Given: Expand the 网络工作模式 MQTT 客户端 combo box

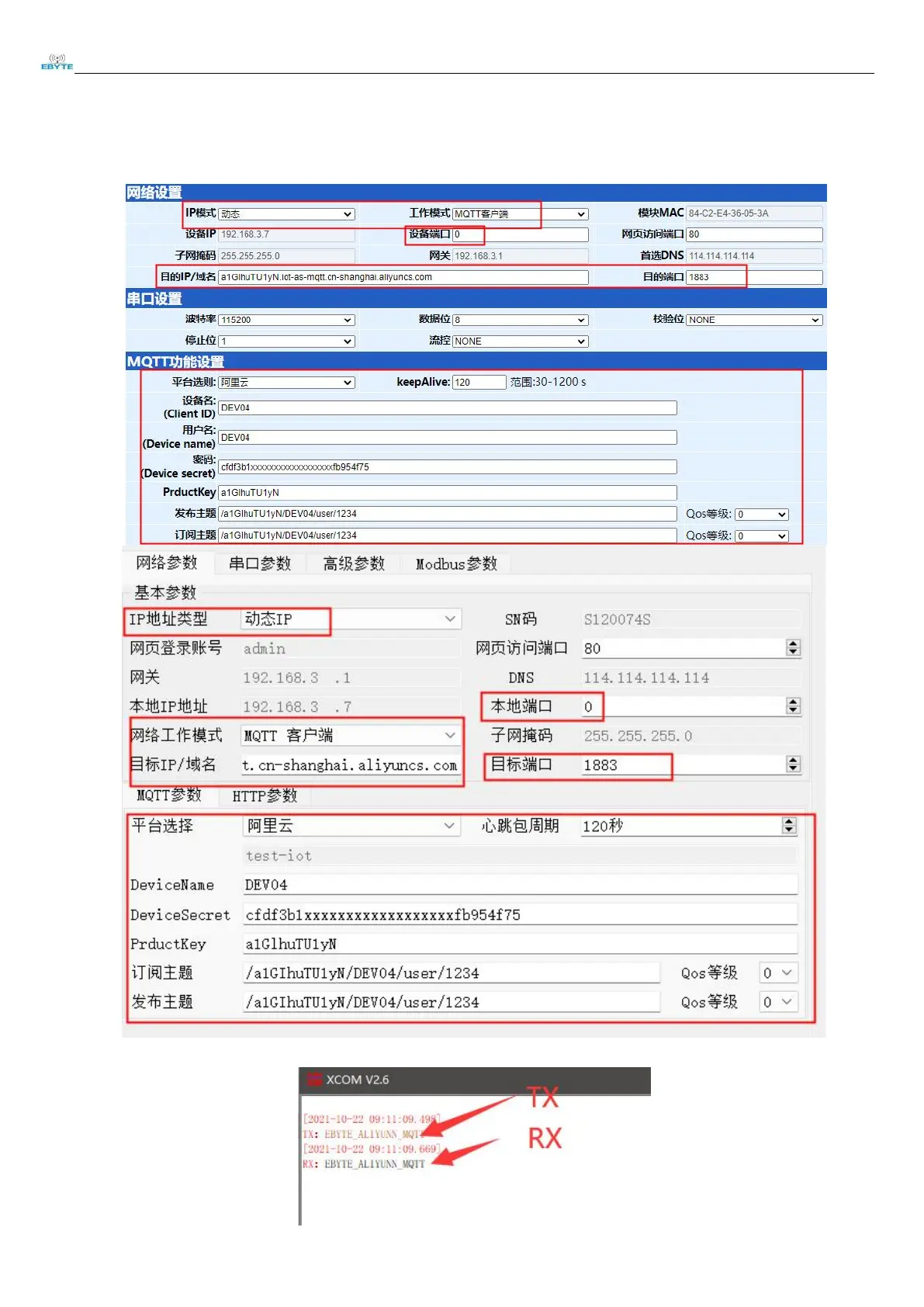Looking at the screenshot, I should tap(351, 735).
